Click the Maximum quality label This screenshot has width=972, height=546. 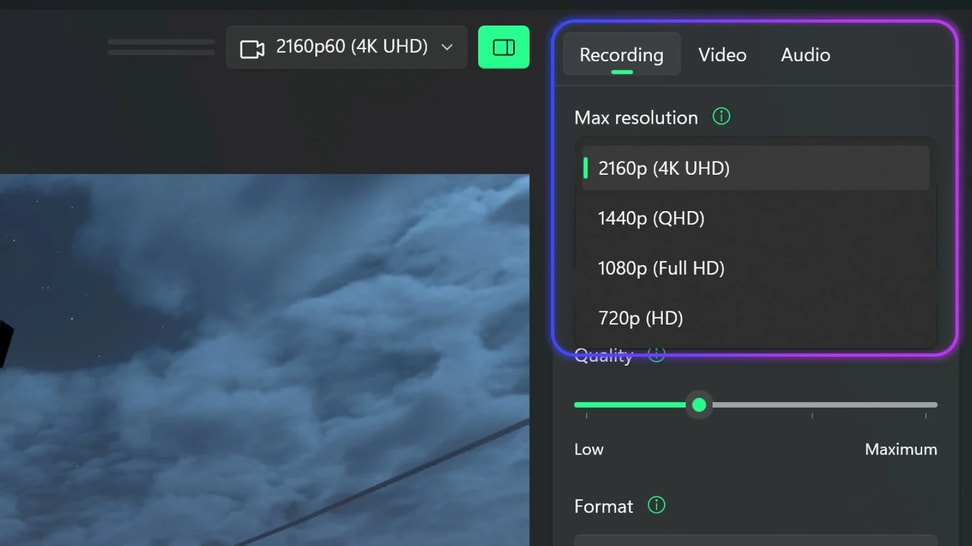(x=901, y=449)
